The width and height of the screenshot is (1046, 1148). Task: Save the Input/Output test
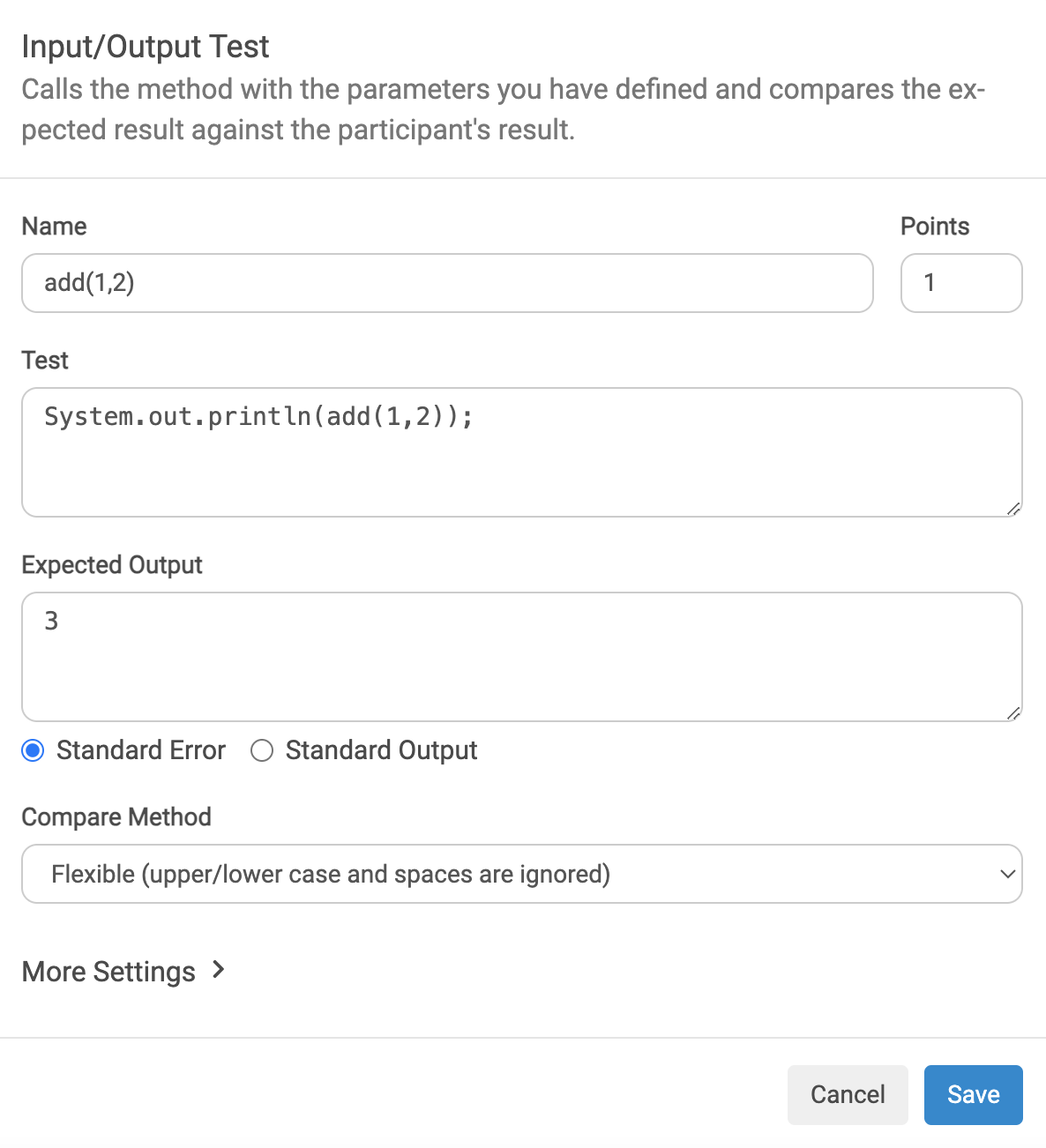(974, 1094)
